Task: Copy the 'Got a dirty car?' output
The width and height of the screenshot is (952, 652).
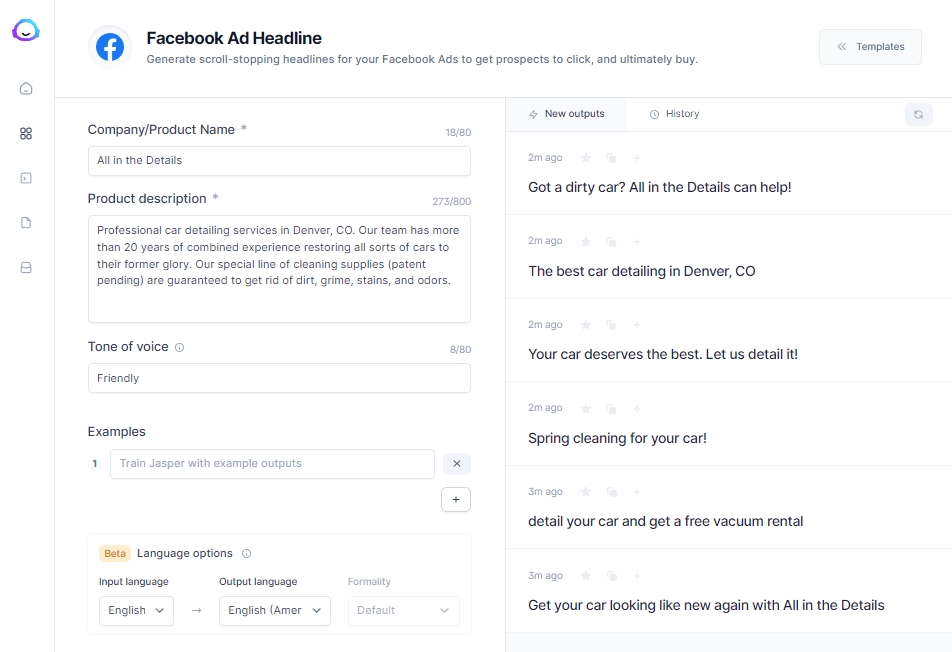Action: pyautogui.click(x=611, y=158)
